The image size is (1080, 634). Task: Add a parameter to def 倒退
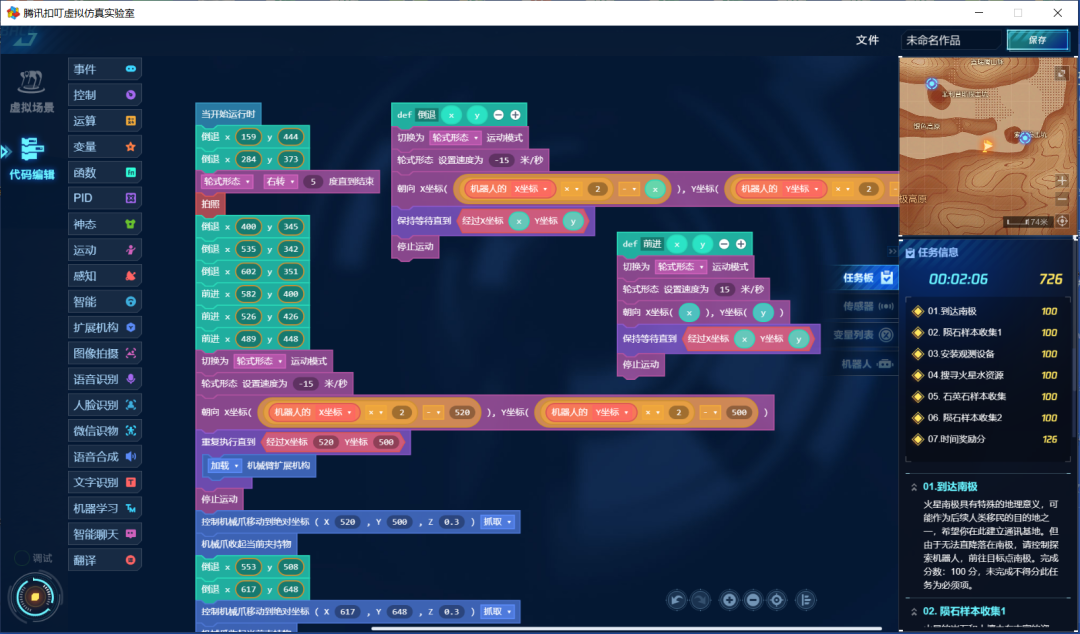click(x=515, y=115)
